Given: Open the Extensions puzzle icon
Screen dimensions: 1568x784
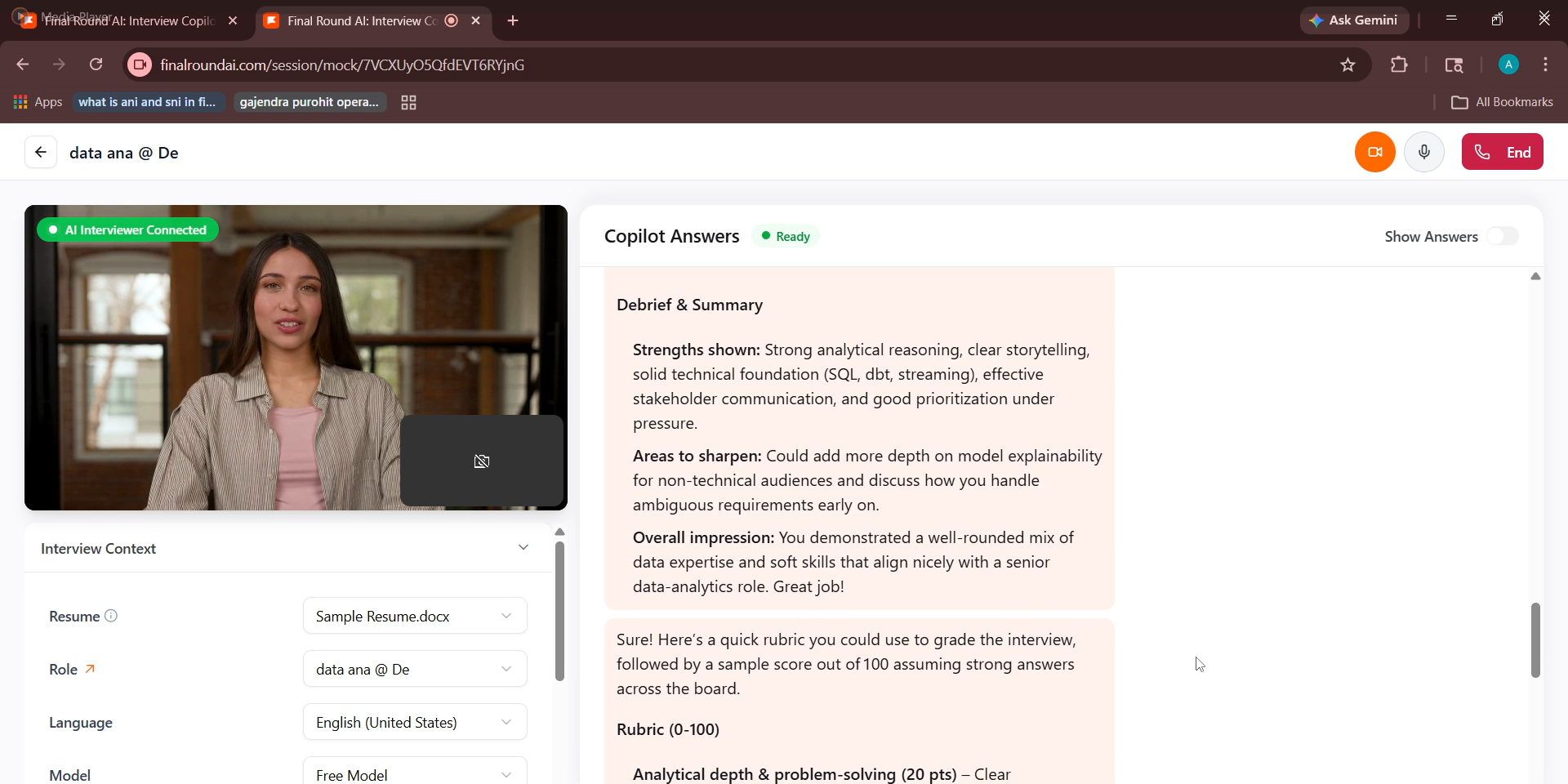Looking at the screenshot, I should pos(1399,65).
